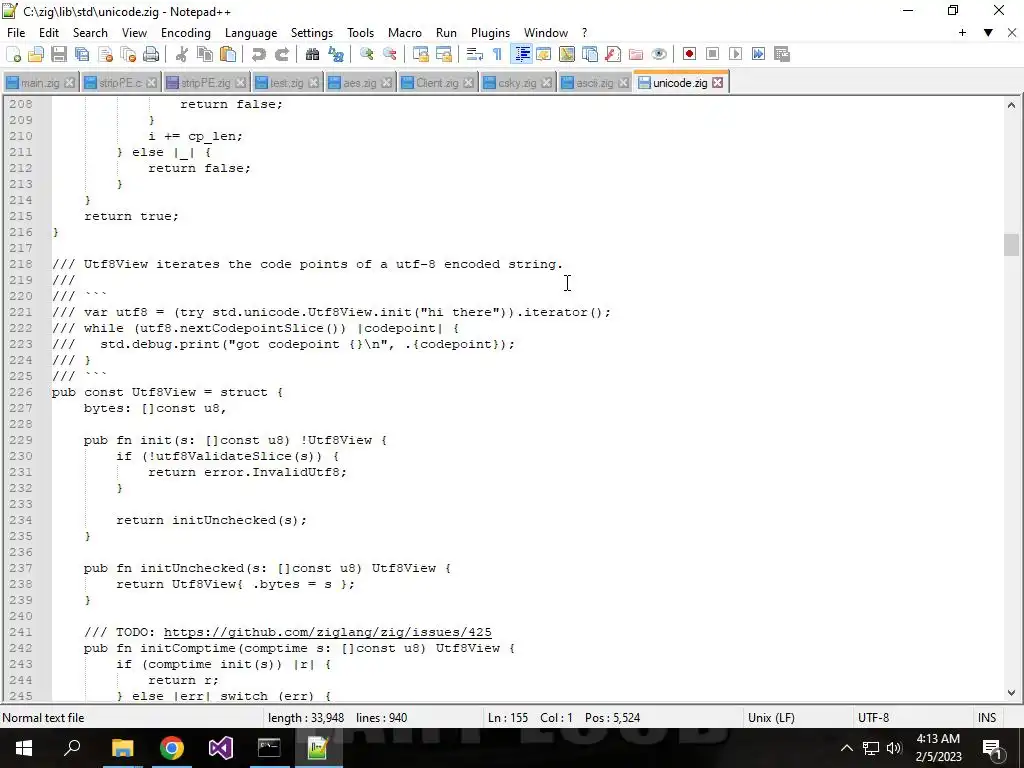Open Find with the binoculars icon
The width and height of the screenshot is (1024, 768).
point(312,54)
